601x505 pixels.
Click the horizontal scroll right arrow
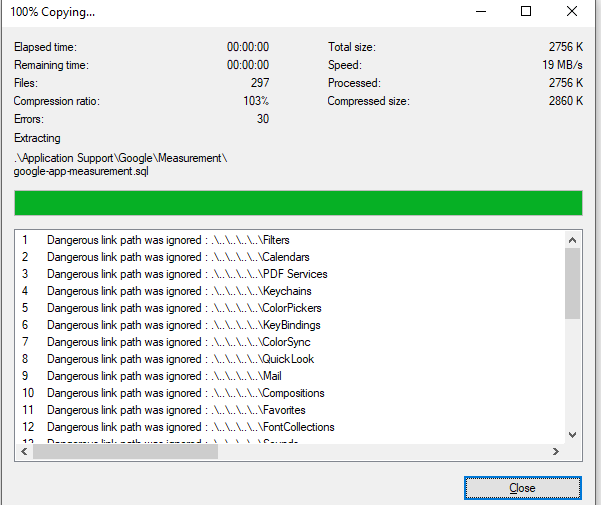point(556,452)
